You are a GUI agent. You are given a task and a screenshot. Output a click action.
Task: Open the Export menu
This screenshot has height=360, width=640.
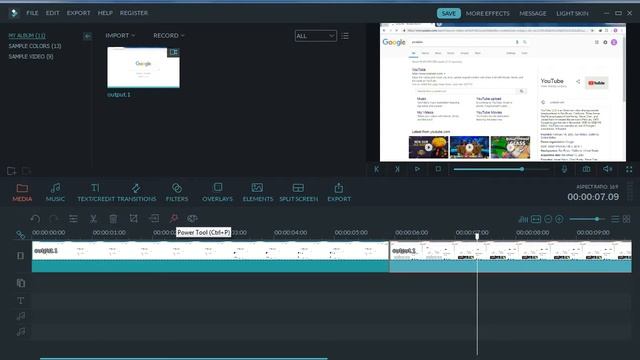(78, 13)
